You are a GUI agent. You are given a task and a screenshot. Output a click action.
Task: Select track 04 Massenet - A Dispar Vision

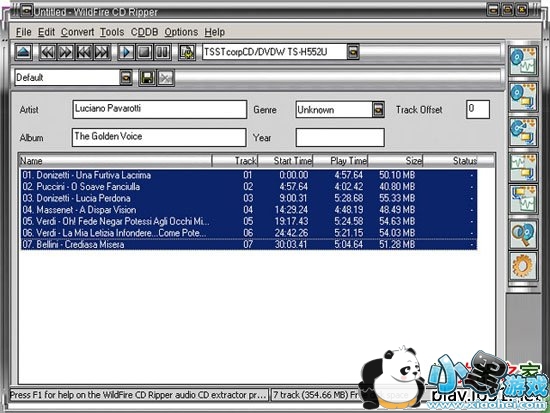click(x=249, y=210)
